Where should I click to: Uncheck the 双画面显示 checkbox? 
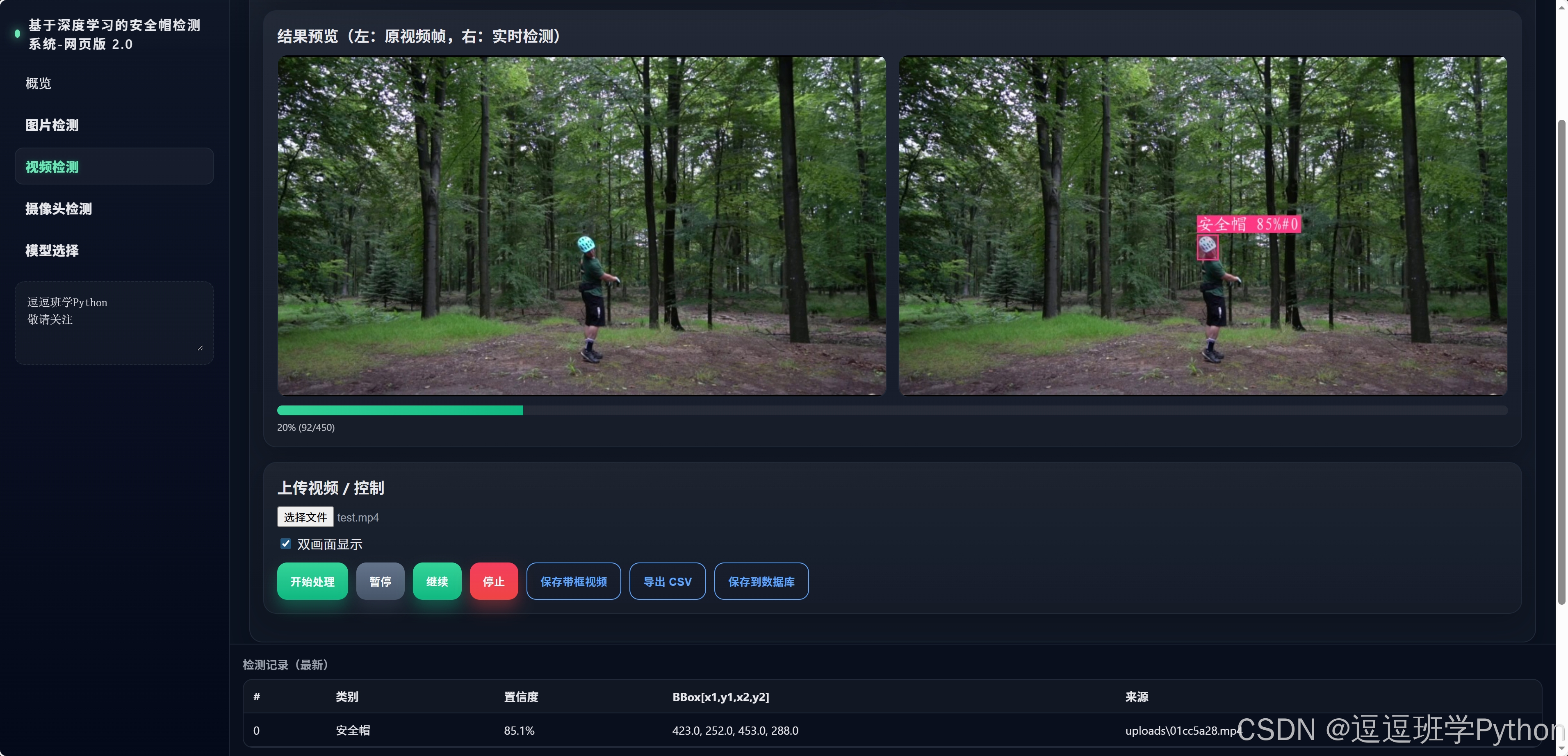point(285,544)
